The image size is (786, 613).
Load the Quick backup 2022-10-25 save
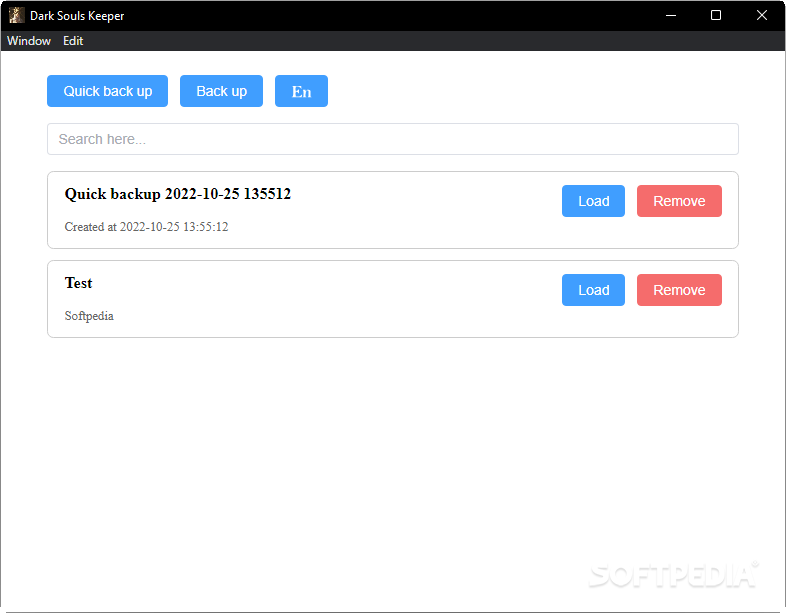tap(593, 201)
